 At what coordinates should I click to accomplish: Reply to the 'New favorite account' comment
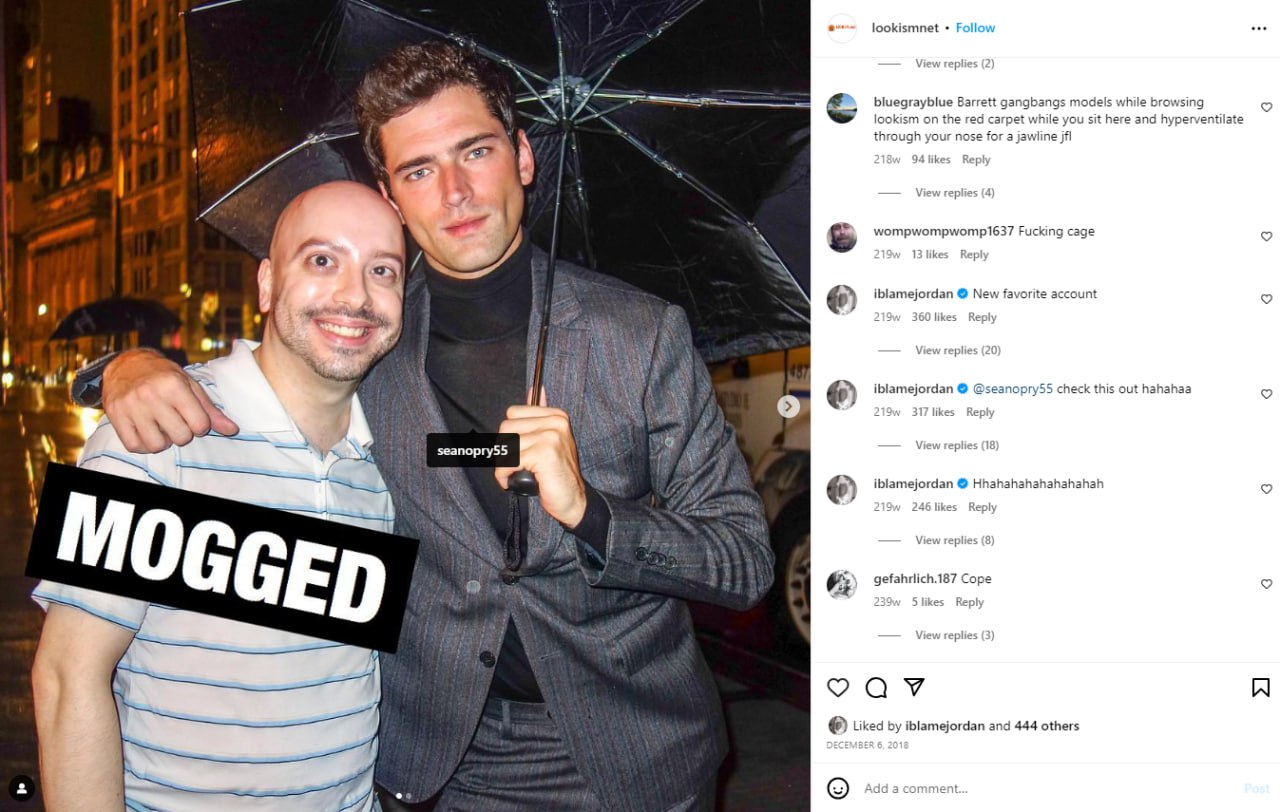(x=982, y=317)
